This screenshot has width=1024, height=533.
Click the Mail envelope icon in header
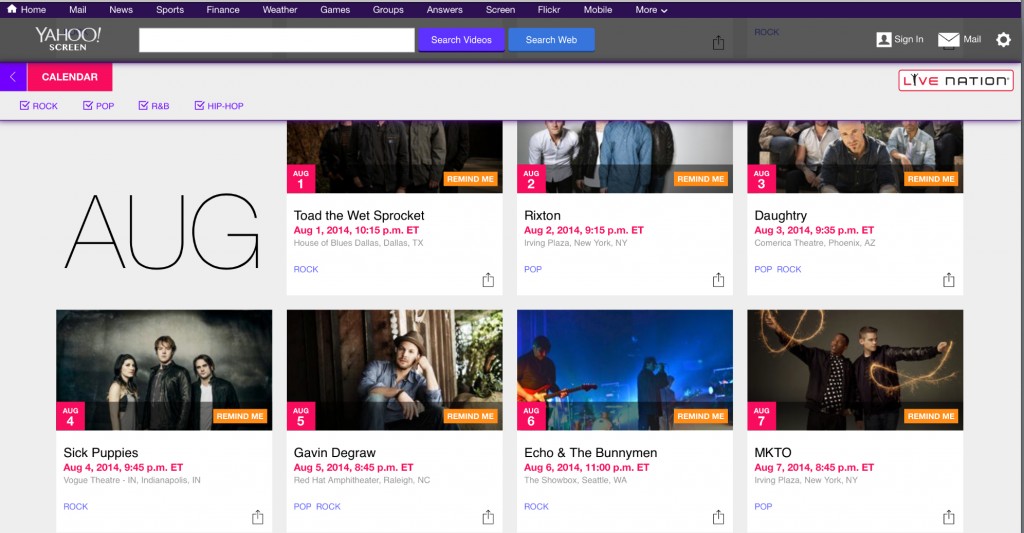point(948,40)
